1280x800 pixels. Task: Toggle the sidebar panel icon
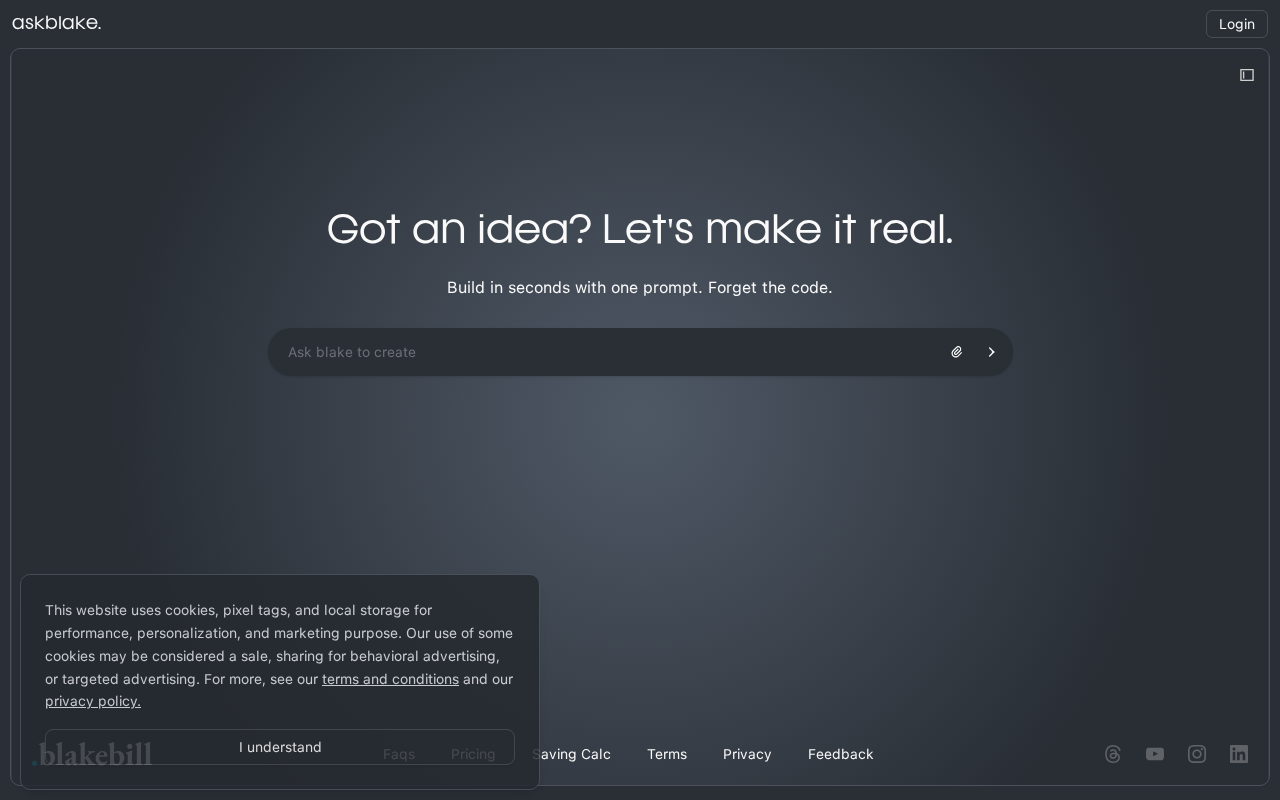(1247, 75)
